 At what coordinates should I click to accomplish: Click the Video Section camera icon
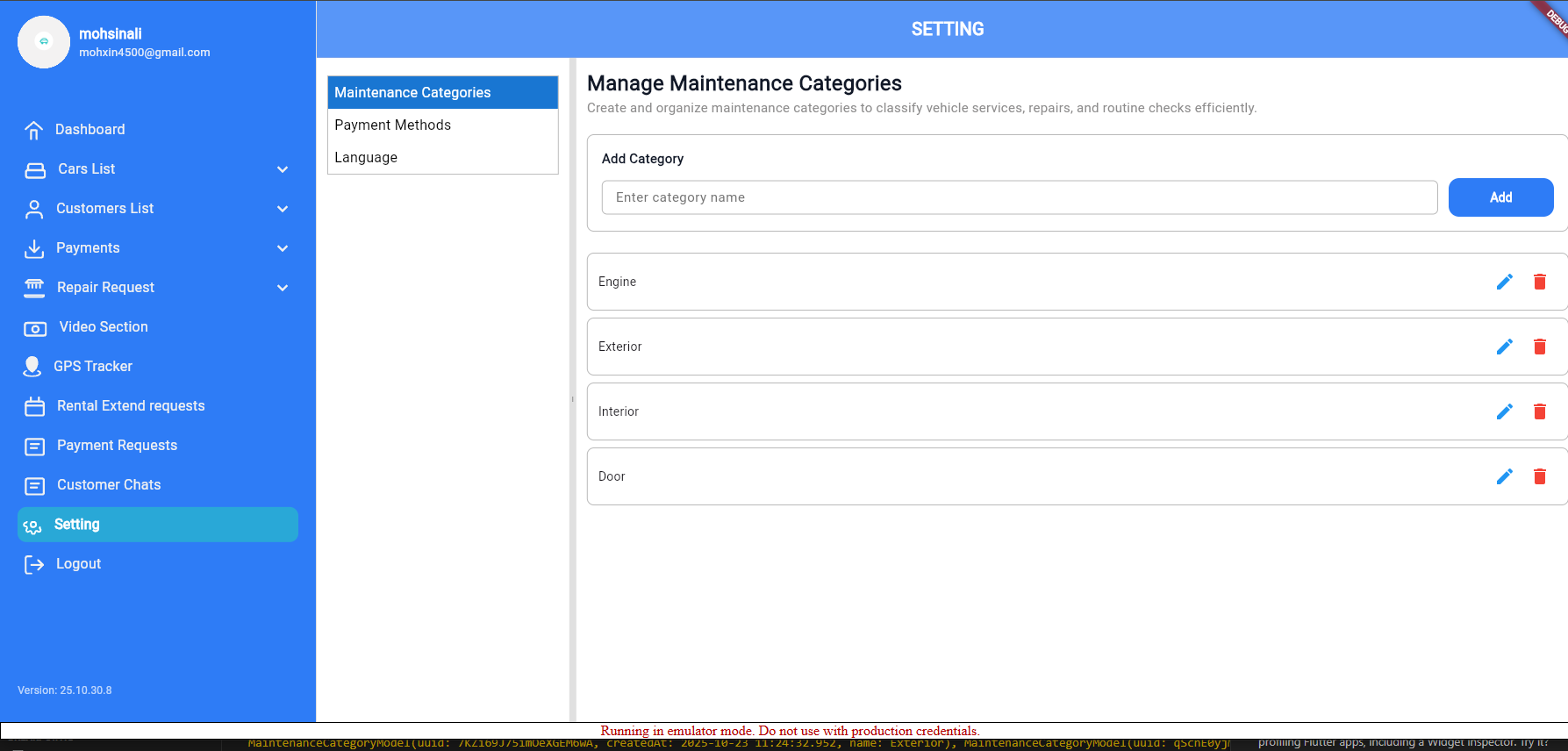35,328
